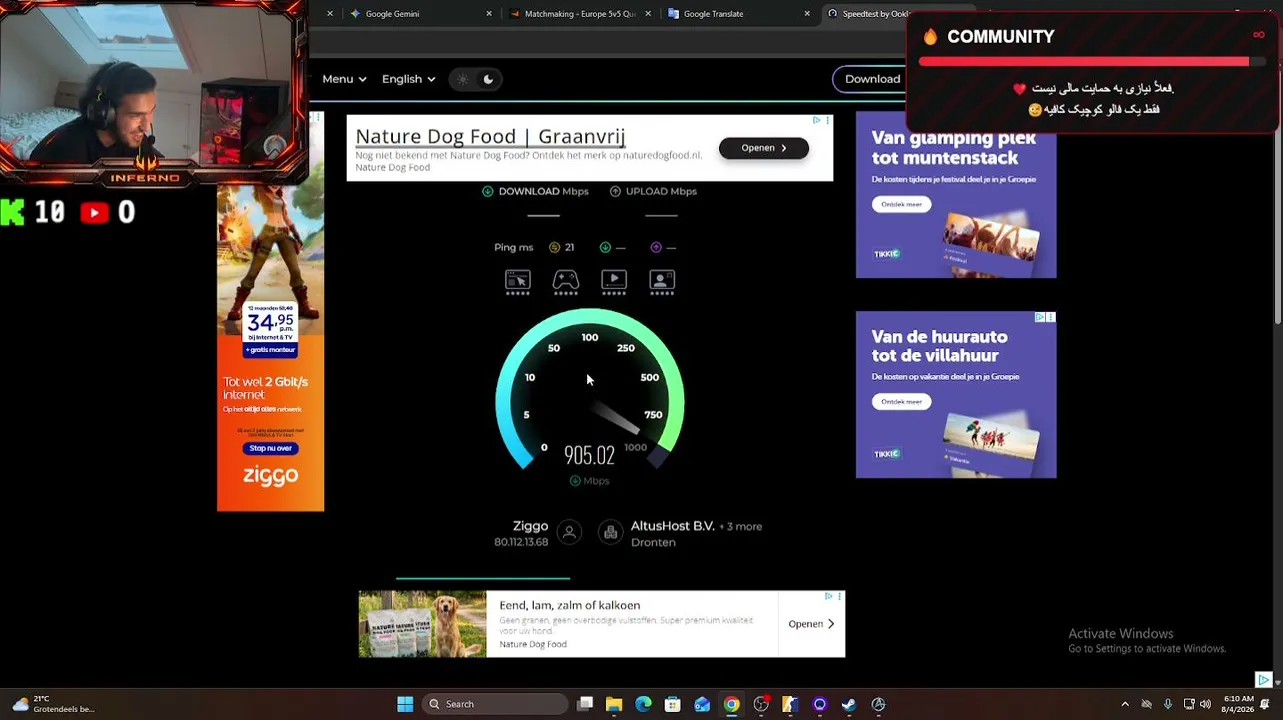1283x720 pixels.
Task: Open the Outlook mail app in taskbar
Action: [702, 704]
